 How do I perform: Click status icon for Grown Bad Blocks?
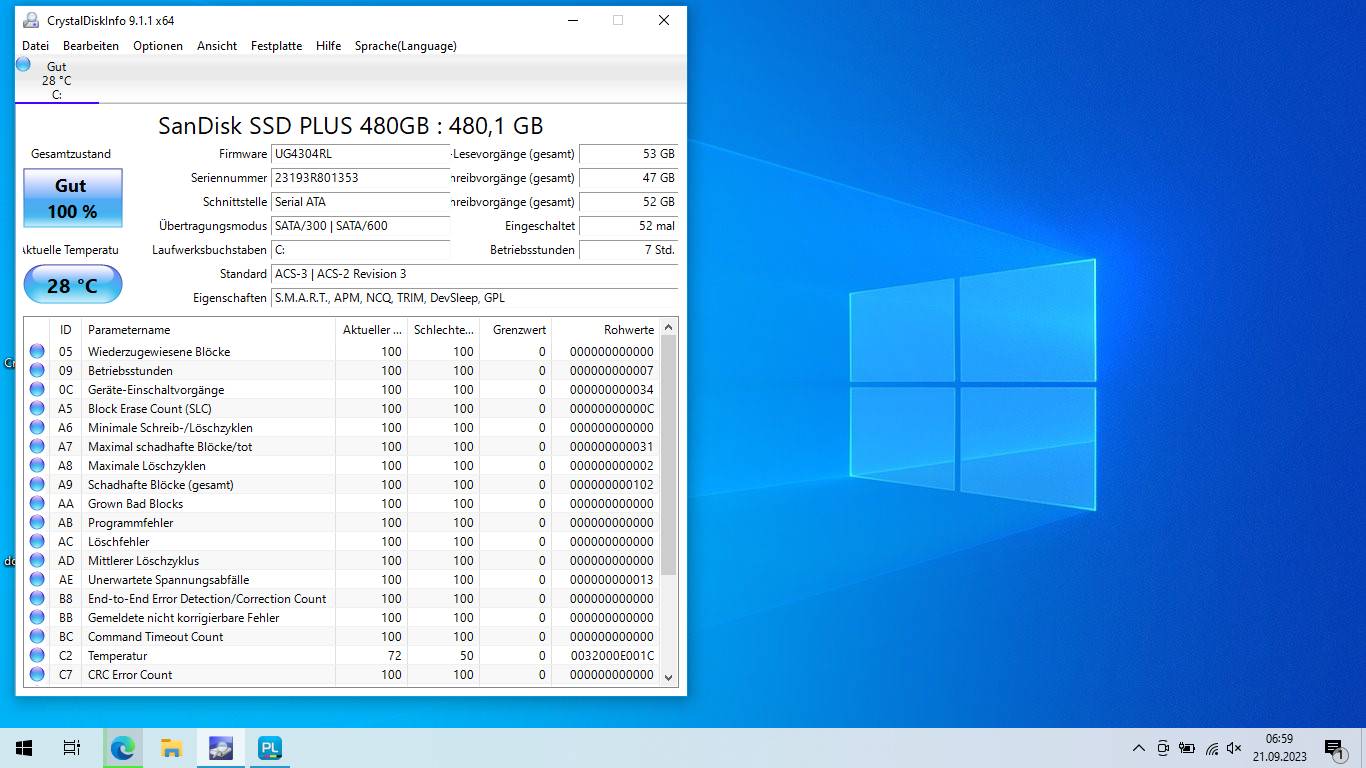(37, 503)
